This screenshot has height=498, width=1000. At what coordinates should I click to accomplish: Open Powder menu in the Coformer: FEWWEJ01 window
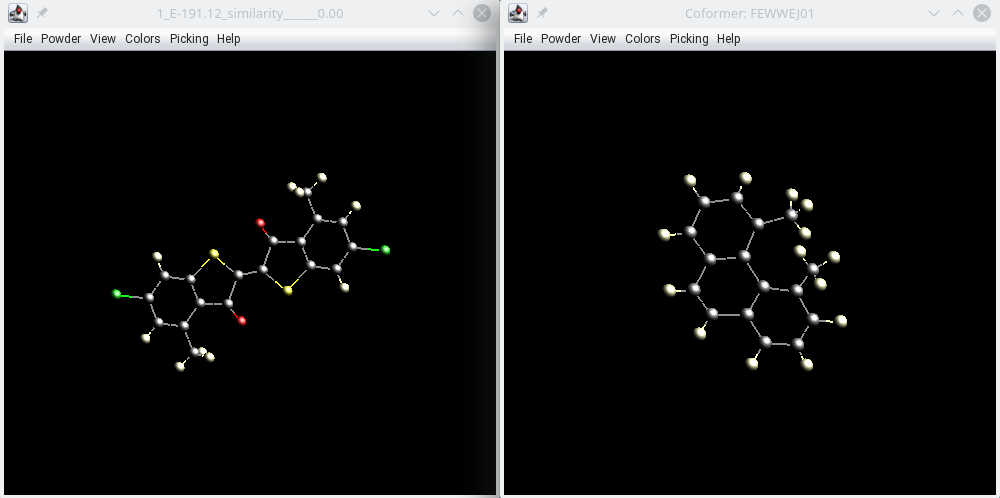point(561,39)
